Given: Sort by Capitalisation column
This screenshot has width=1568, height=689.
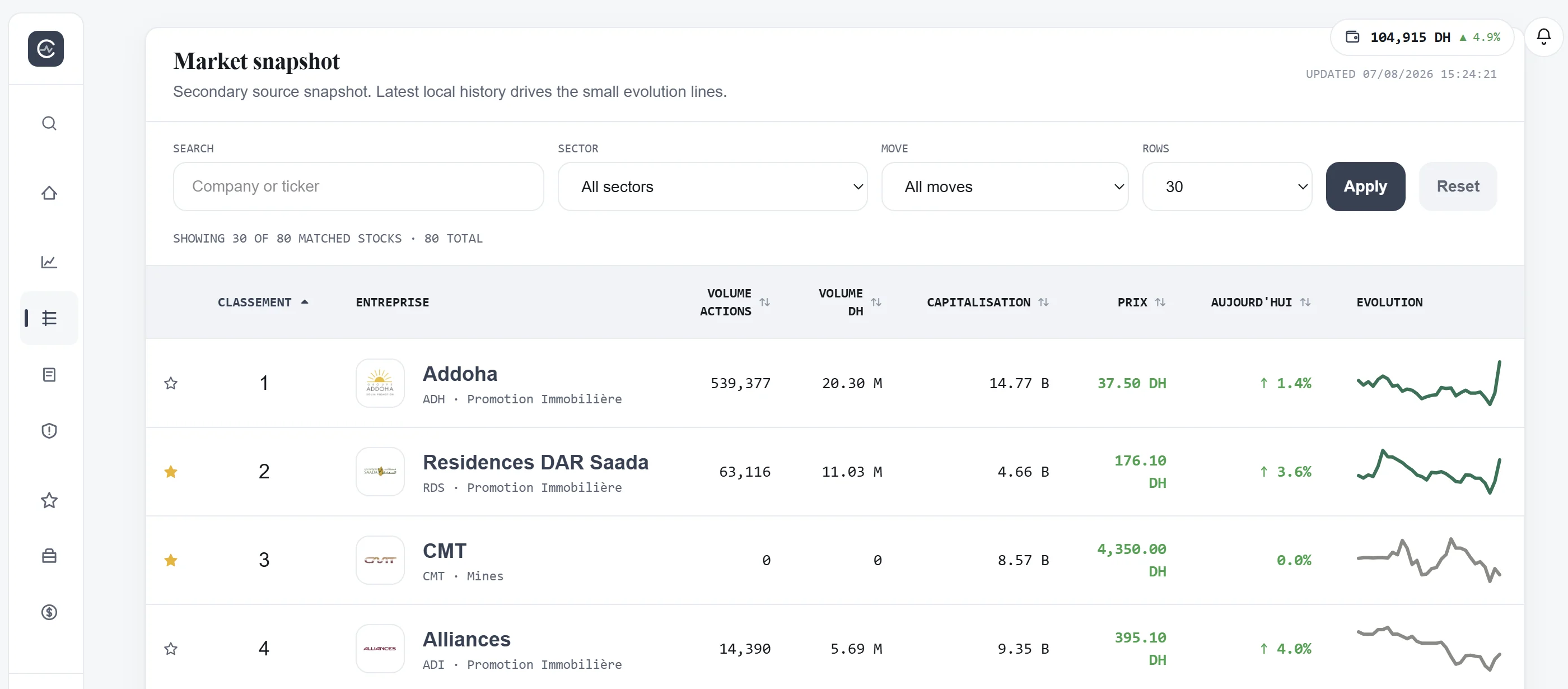Looking at the screenshot, I should point(987,302).
